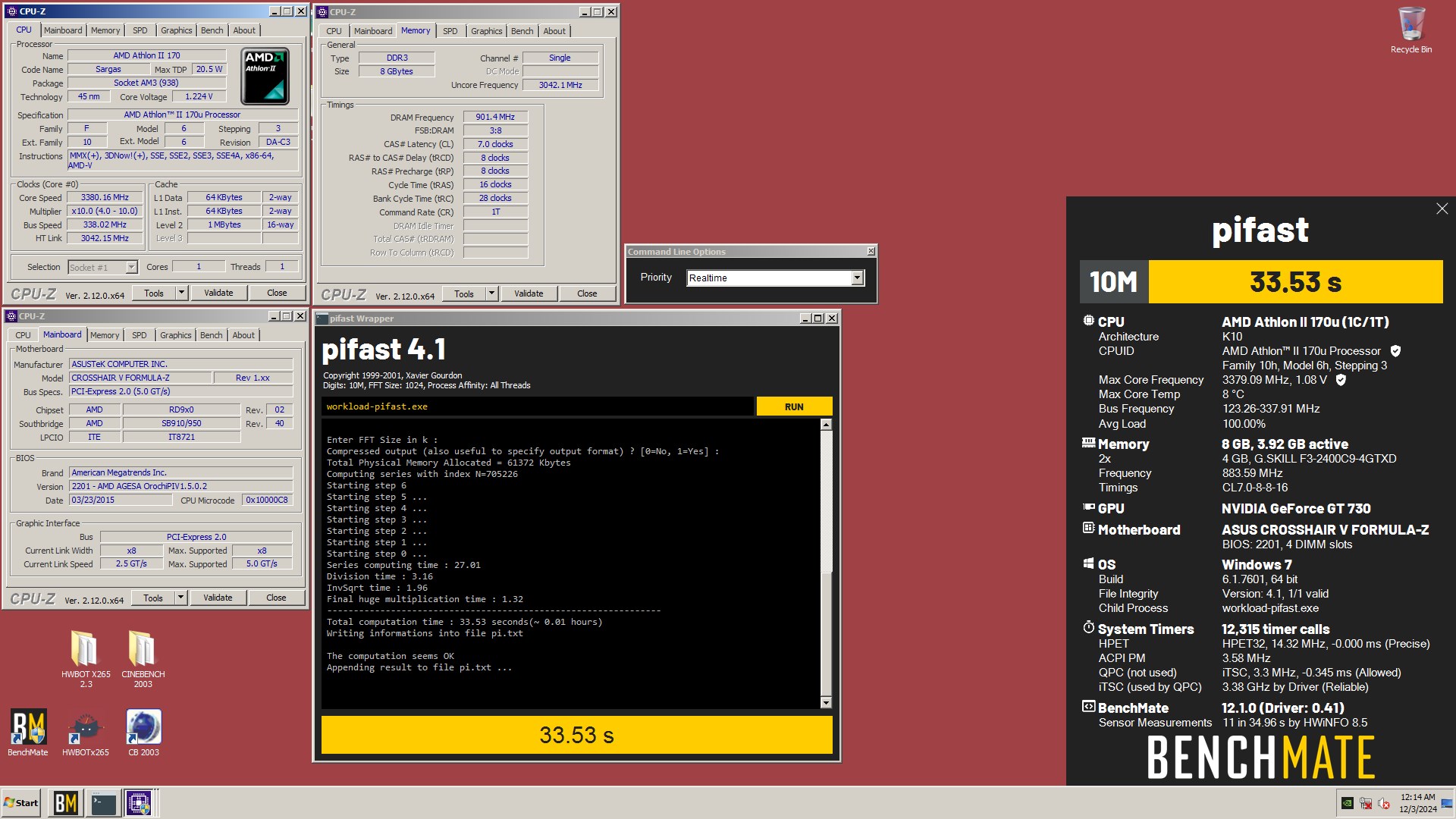Open Memory tab in CPU-Z Mainboard window
This screenshot has height=819, width=1456.
point(105,335)
